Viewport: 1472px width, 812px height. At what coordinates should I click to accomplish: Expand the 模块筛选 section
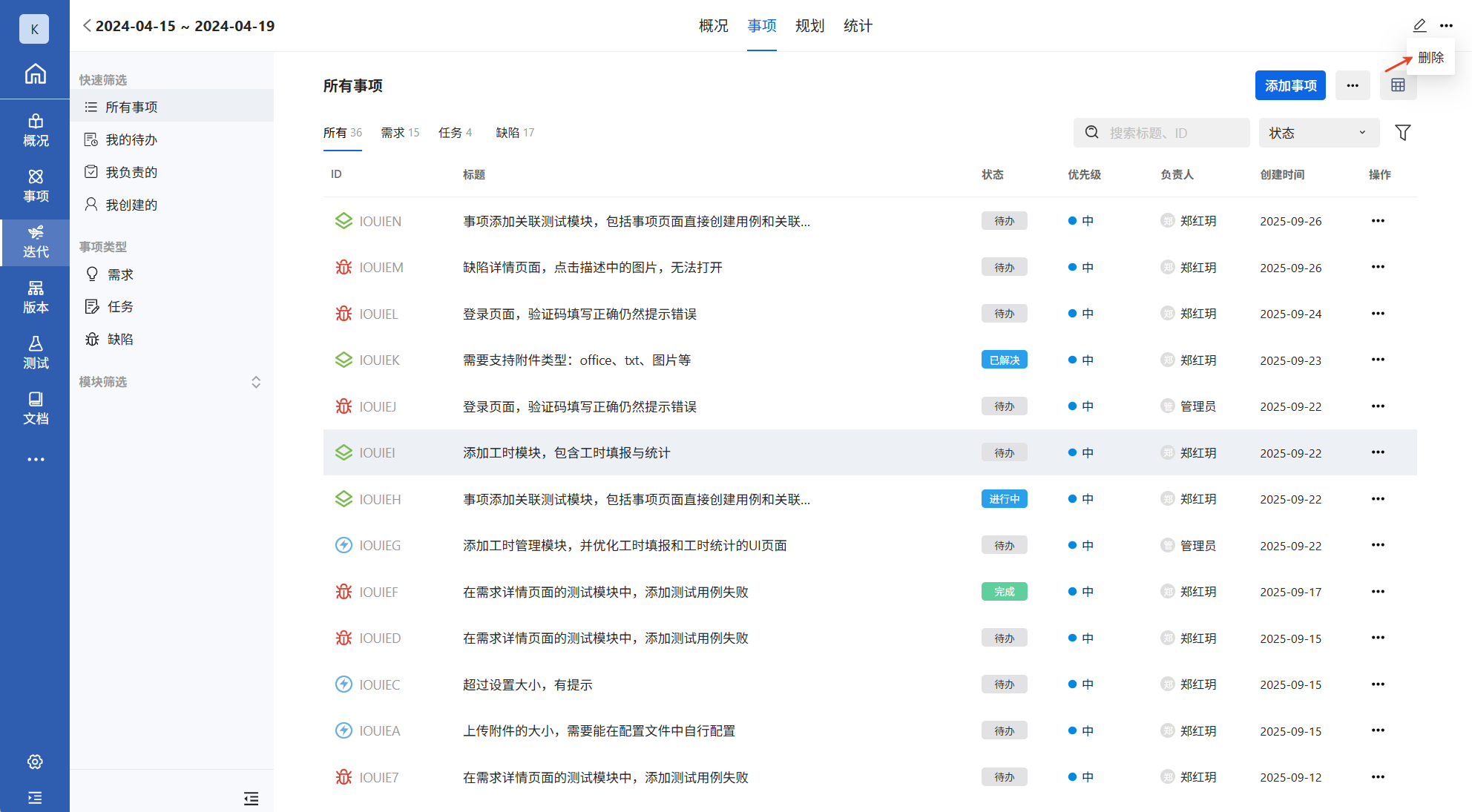(x=255, y=382)
